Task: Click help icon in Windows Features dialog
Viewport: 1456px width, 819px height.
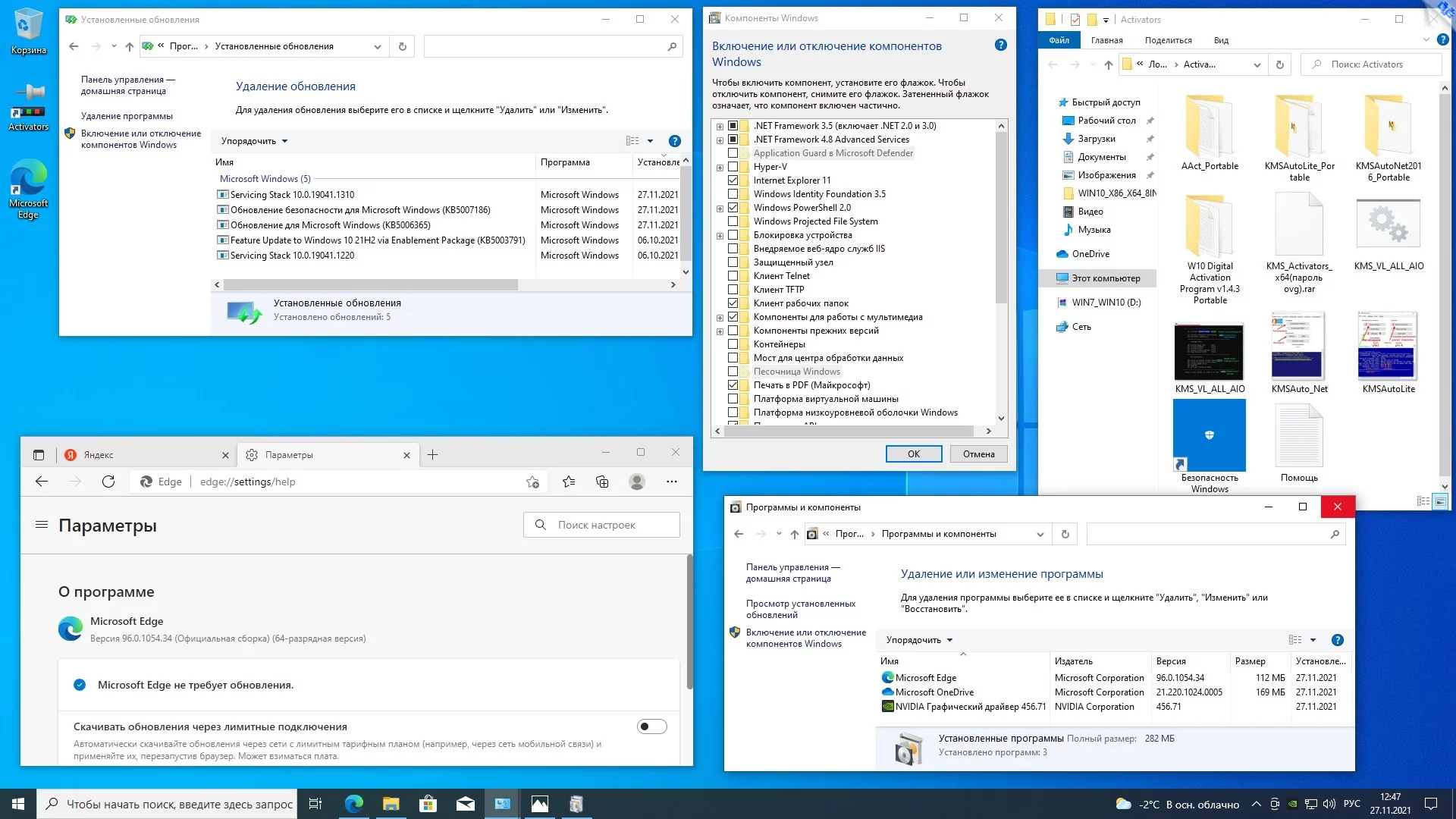Action: pos(1000,45)
